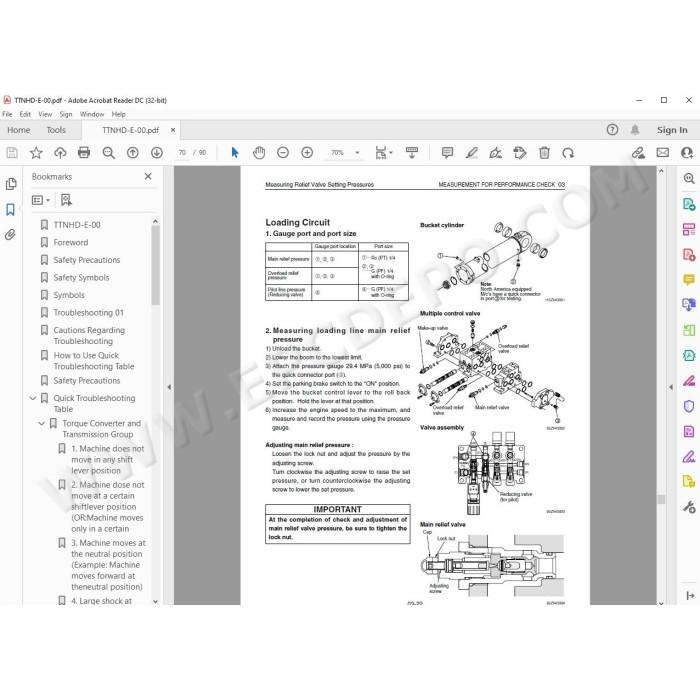
Task: Open fit page options icon
Action: 383,153
